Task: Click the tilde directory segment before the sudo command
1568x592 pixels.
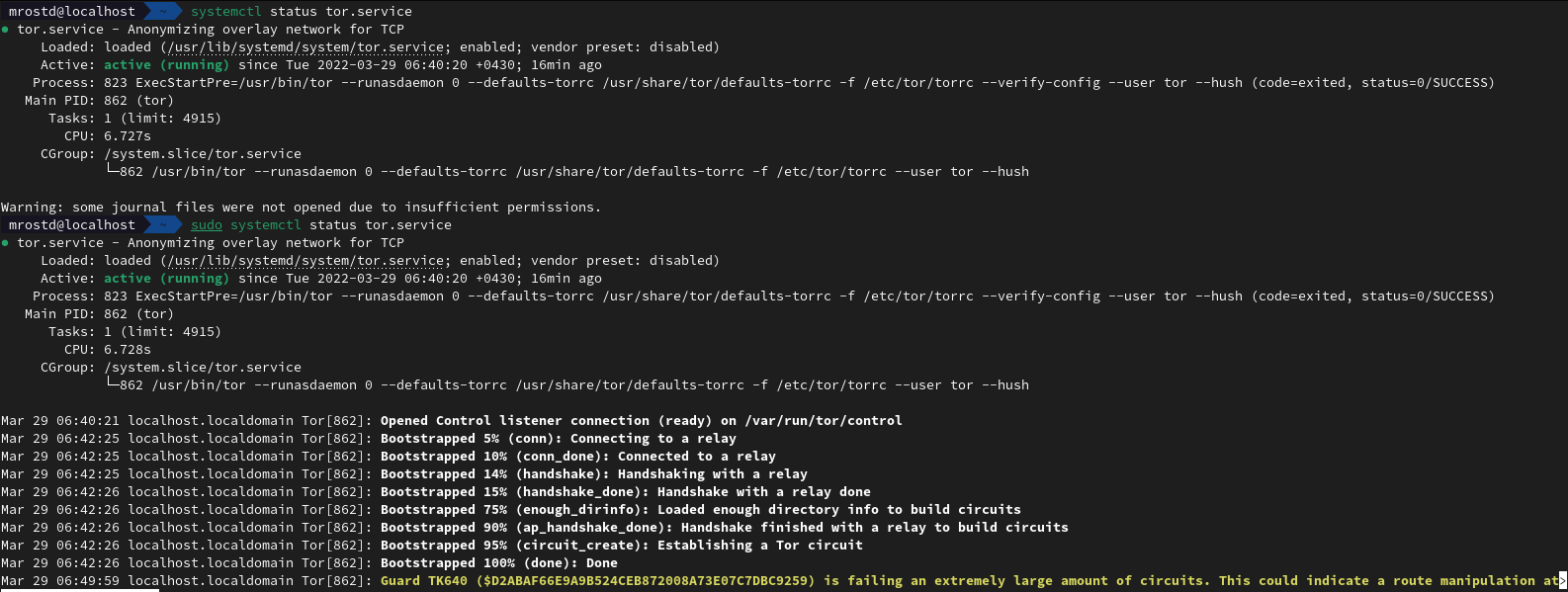Action: [x=162, y=225]
